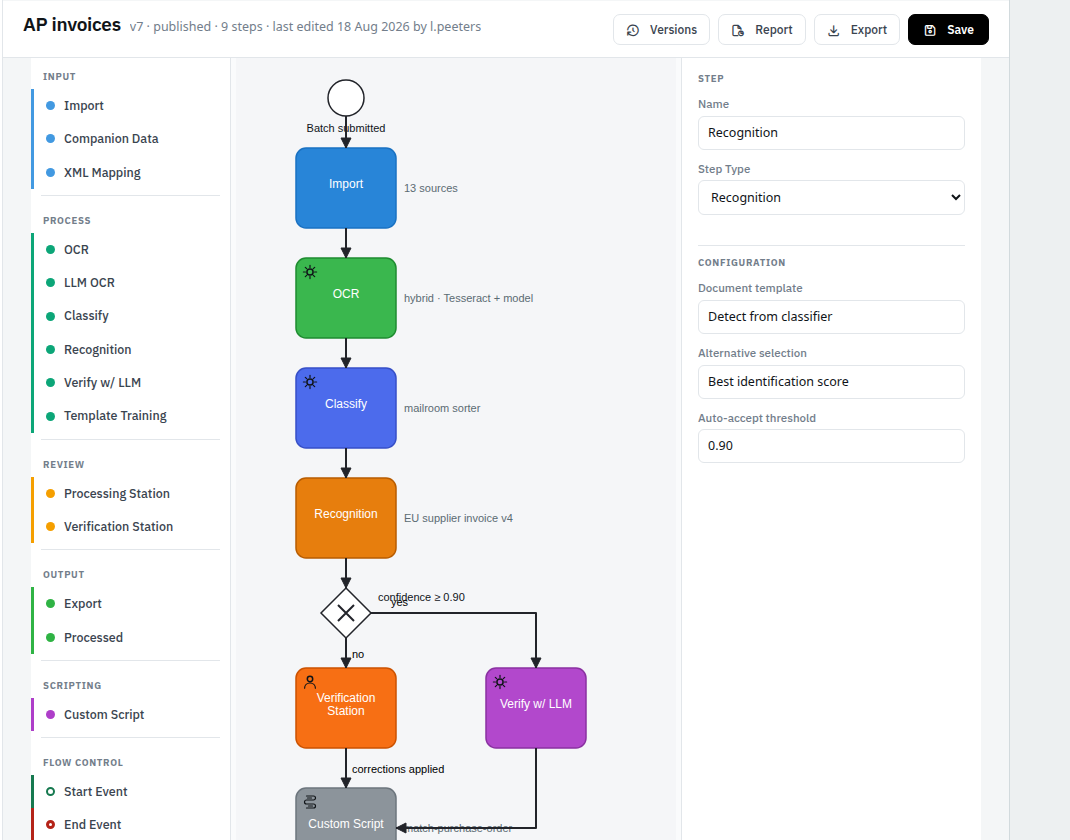Open the Report button
Screen dimensions: 1070x840
(x=762, y=29)
